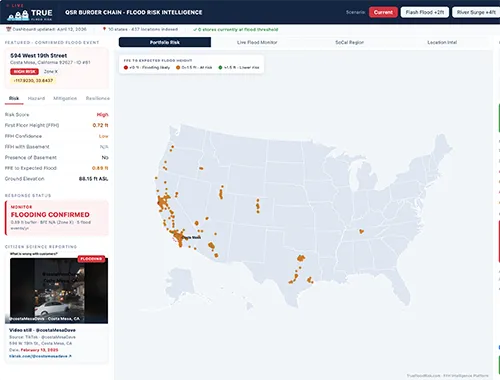Click the Dallas cluster marker on map
The width and height of the screenshot is (500, 380).
[x=301, y=258]
